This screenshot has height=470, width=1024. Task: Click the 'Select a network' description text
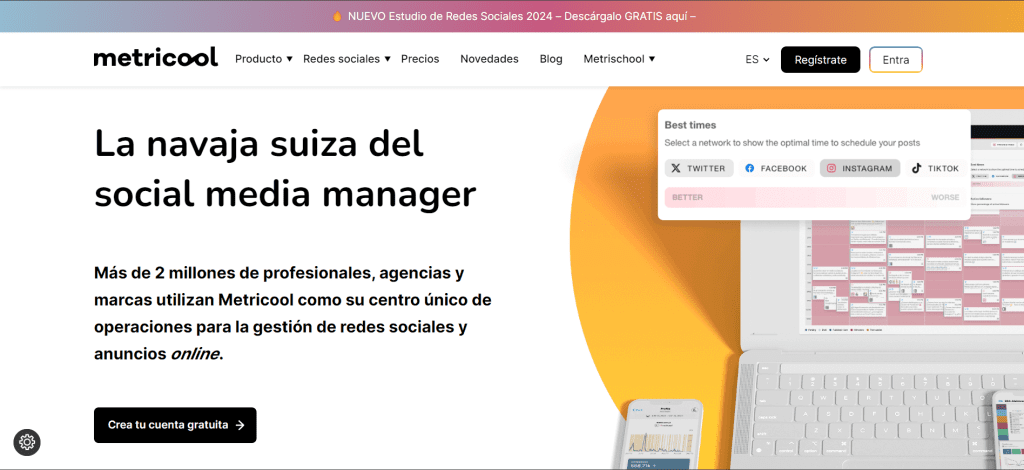tap(792, 142)
